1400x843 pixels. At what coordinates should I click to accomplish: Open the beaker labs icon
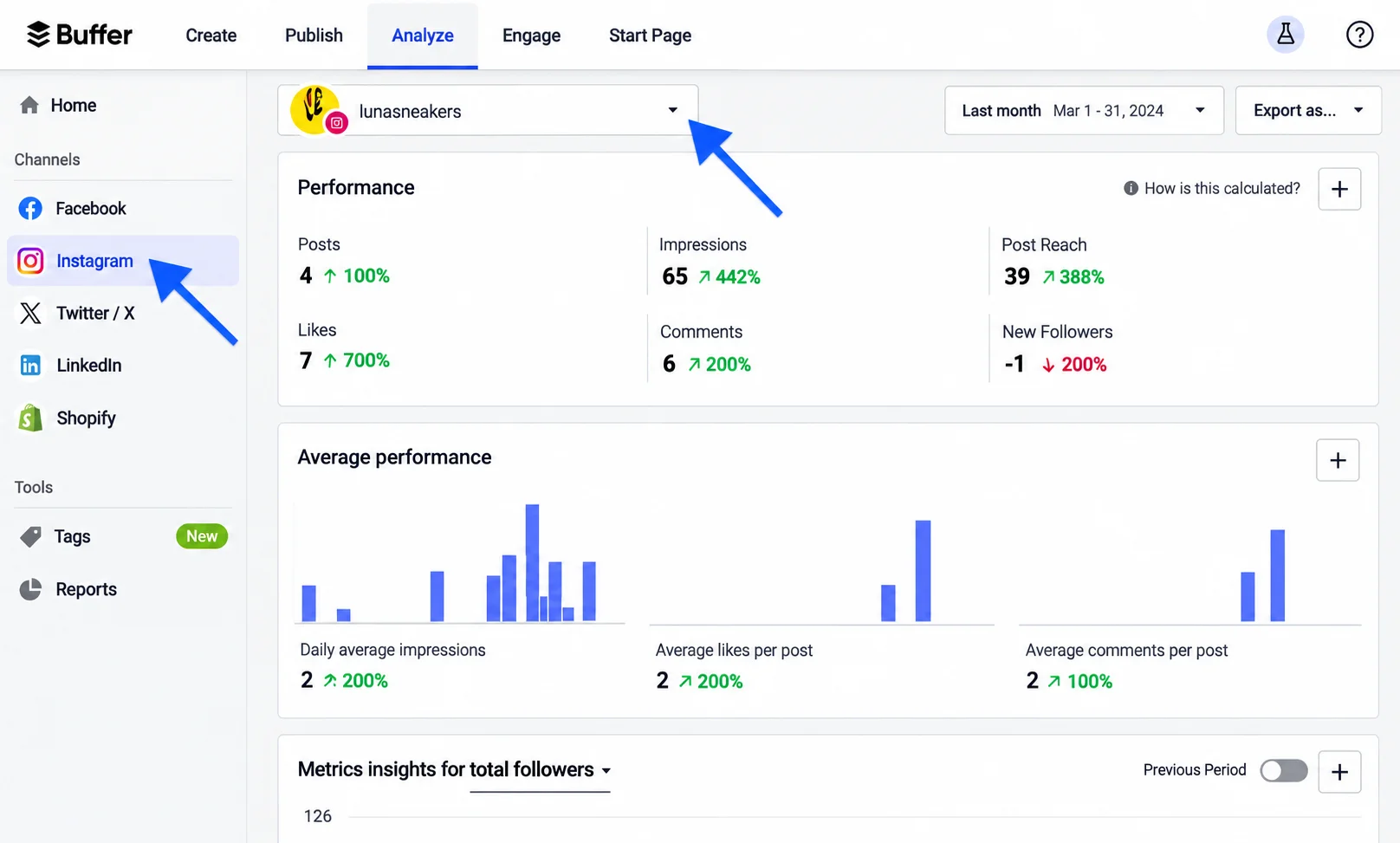pyautogui.click(x=1286, y=35)
